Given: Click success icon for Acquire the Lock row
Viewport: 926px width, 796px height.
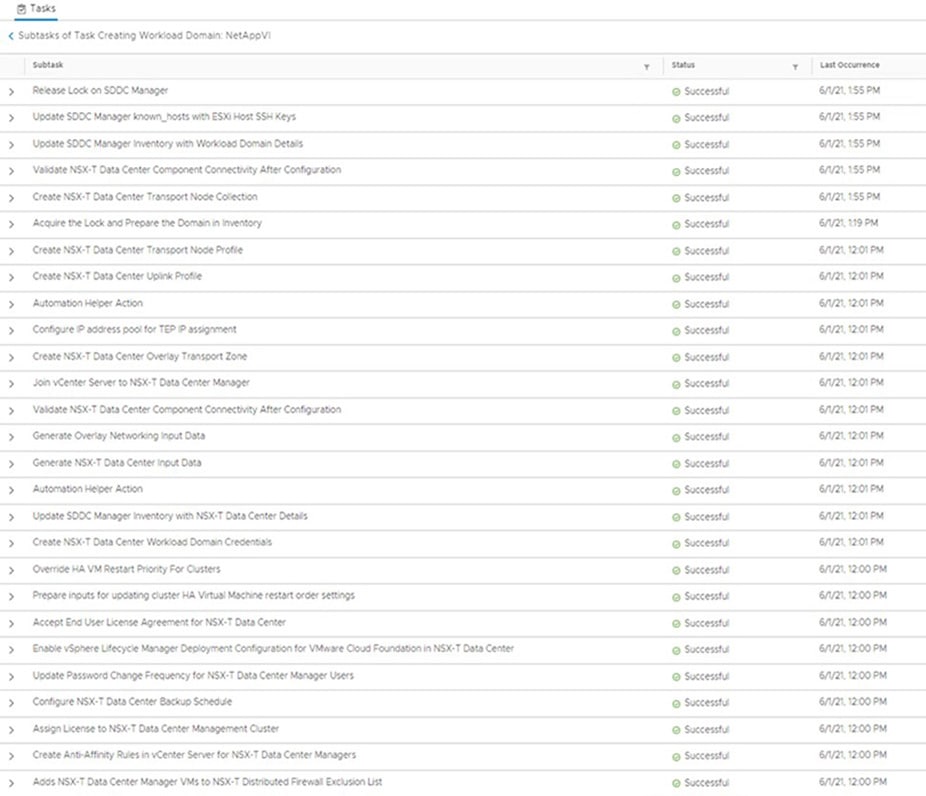Looking at the screenshot, I should tap(676, 224).
